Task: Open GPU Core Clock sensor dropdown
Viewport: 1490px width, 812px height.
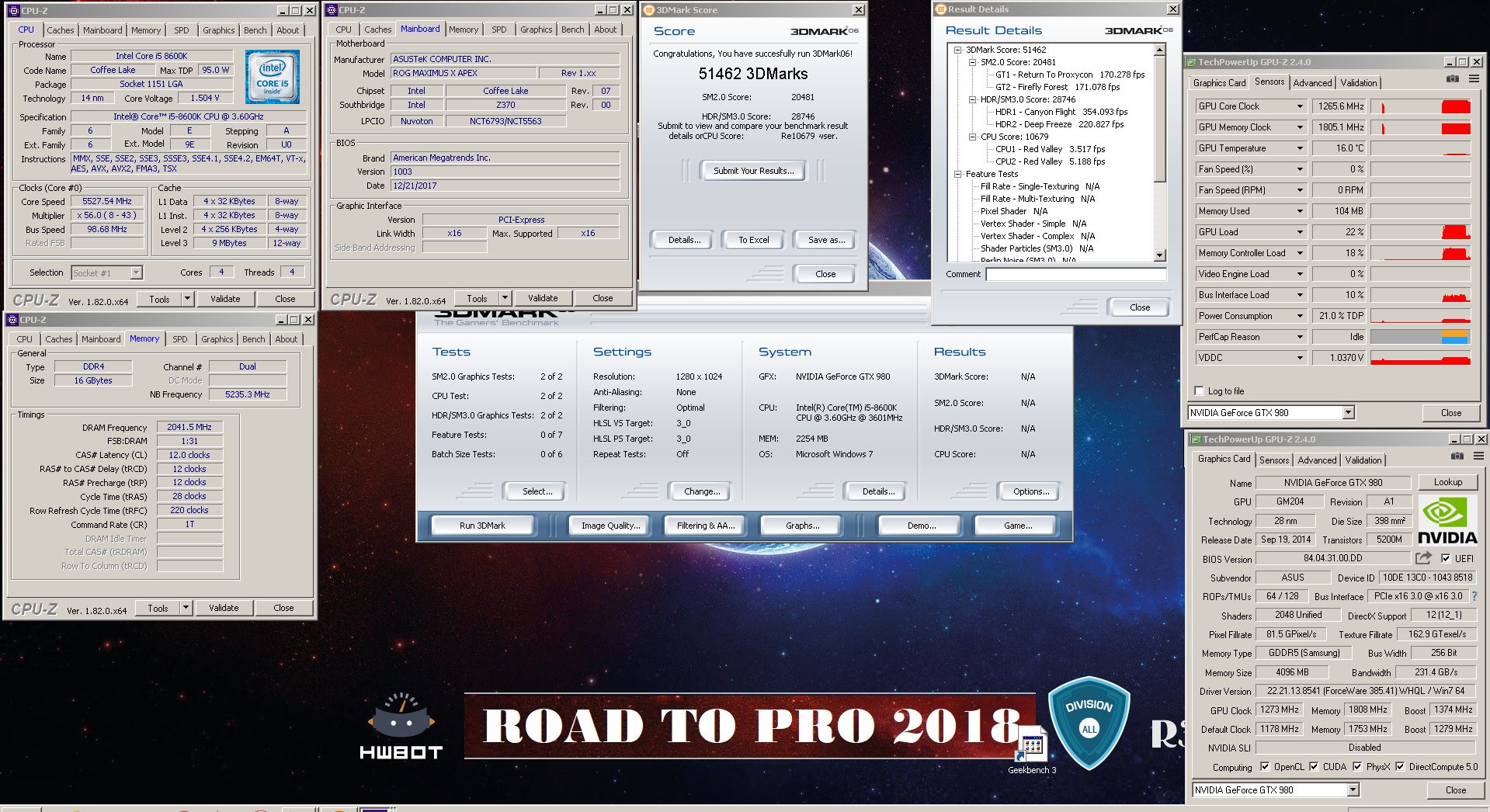Action: [1300, 106]
